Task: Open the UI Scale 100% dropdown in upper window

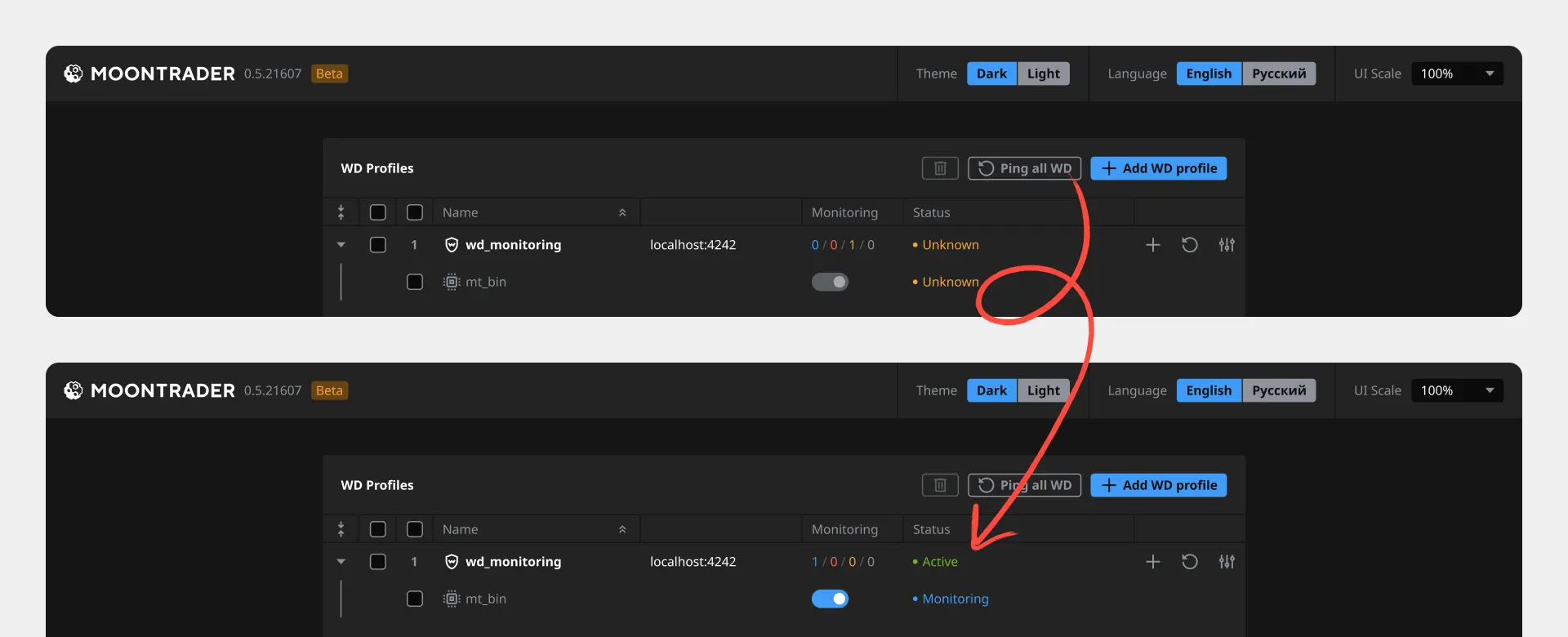Action: [x=1457, y=73]
